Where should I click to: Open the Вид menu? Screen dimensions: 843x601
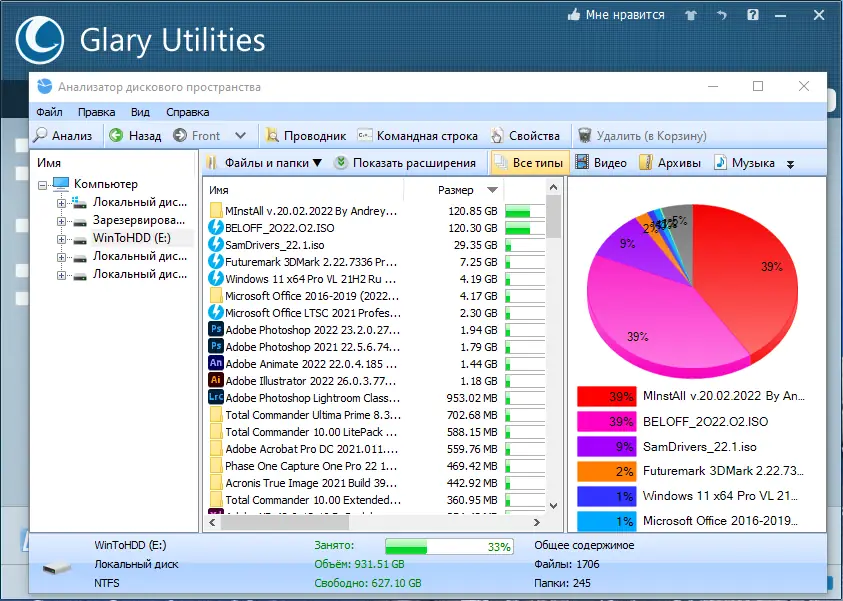pyautogui.click(x=140, y=112)
